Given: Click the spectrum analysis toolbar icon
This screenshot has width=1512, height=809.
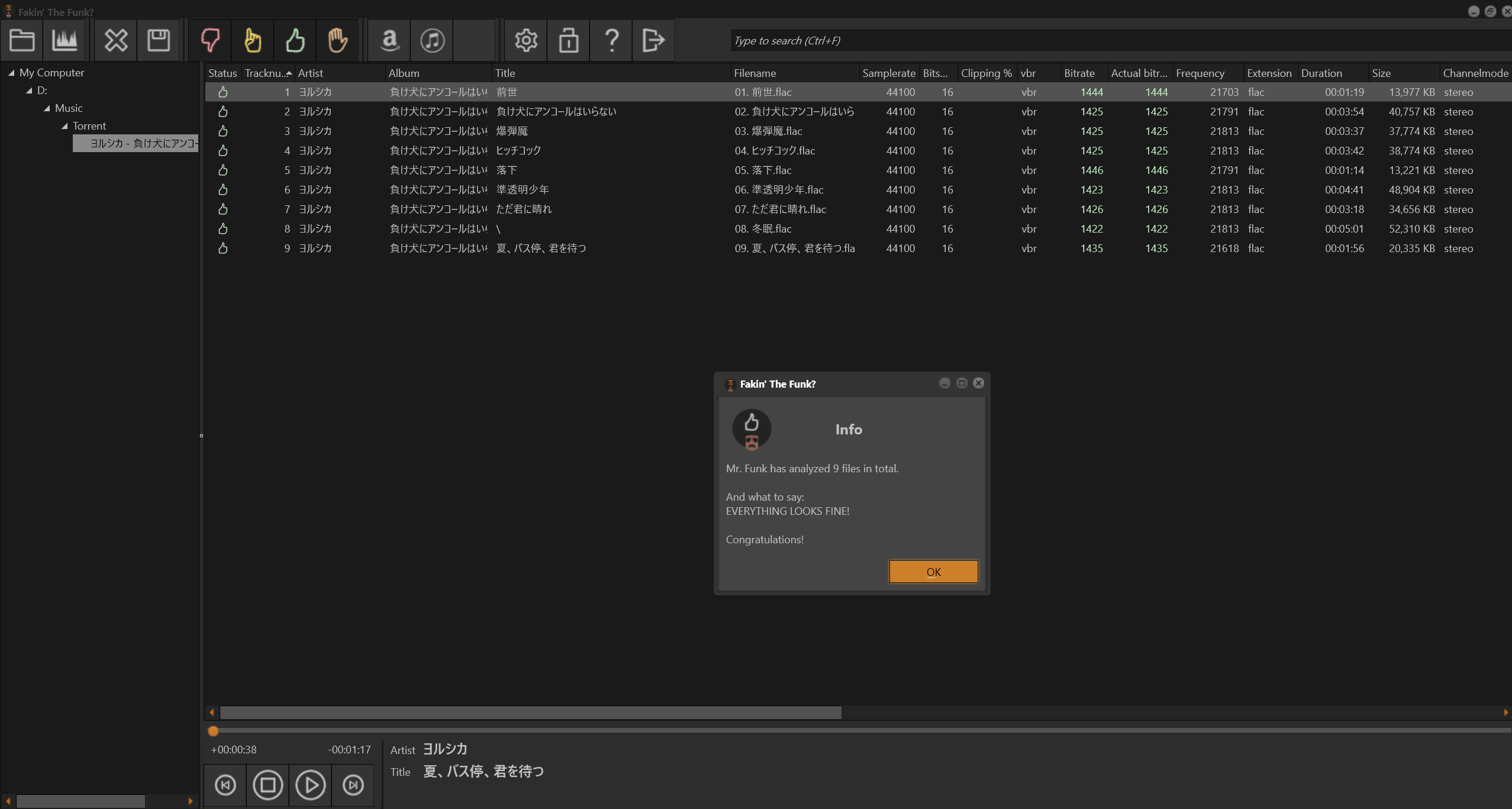Looking at the screenshot, I should point(65,40).
